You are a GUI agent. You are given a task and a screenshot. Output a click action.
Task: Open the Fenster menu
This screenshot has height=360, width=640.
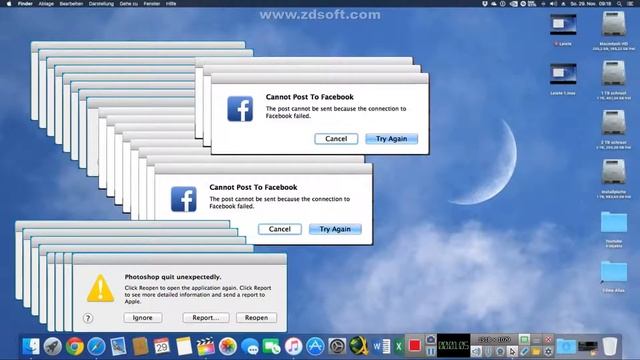pos(152,4)
